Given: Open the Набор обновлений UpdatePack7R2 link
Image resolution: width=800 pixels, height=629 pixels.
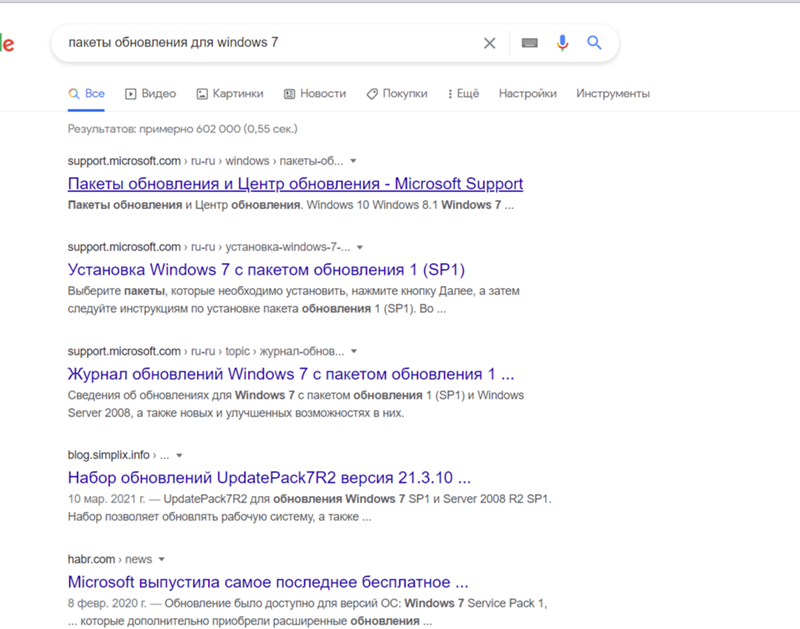Looking at the screenshot, I should tap(269, 477).
